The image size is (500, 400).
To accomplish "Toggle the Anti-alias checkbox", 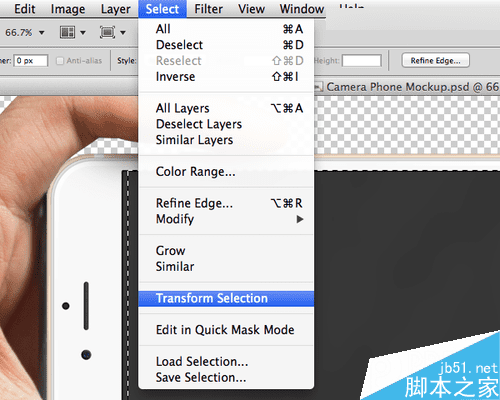I will pyautogui.click(x=60, y=61).
